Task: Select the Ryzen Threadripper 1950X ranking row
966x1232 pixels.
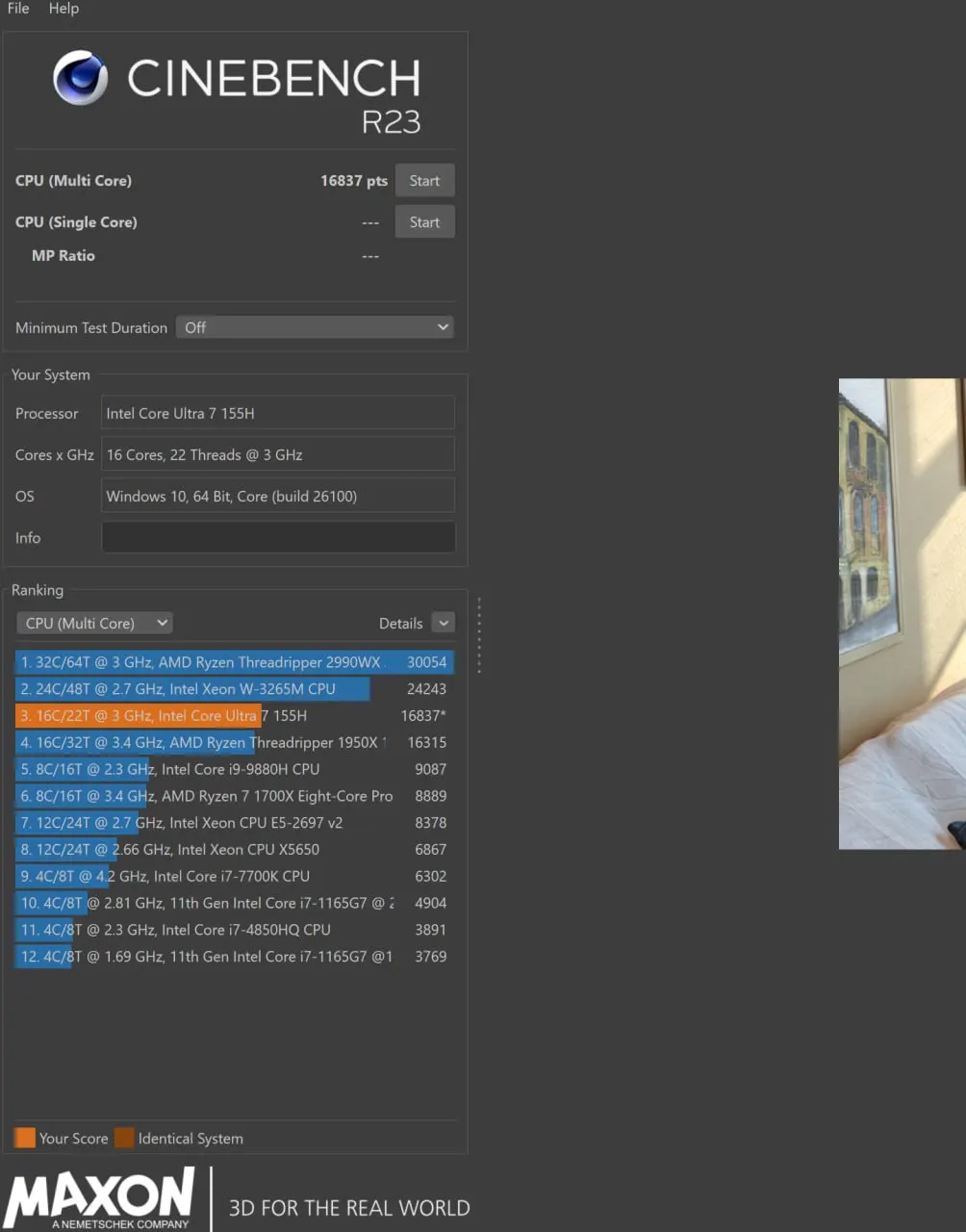Action: 234,743
